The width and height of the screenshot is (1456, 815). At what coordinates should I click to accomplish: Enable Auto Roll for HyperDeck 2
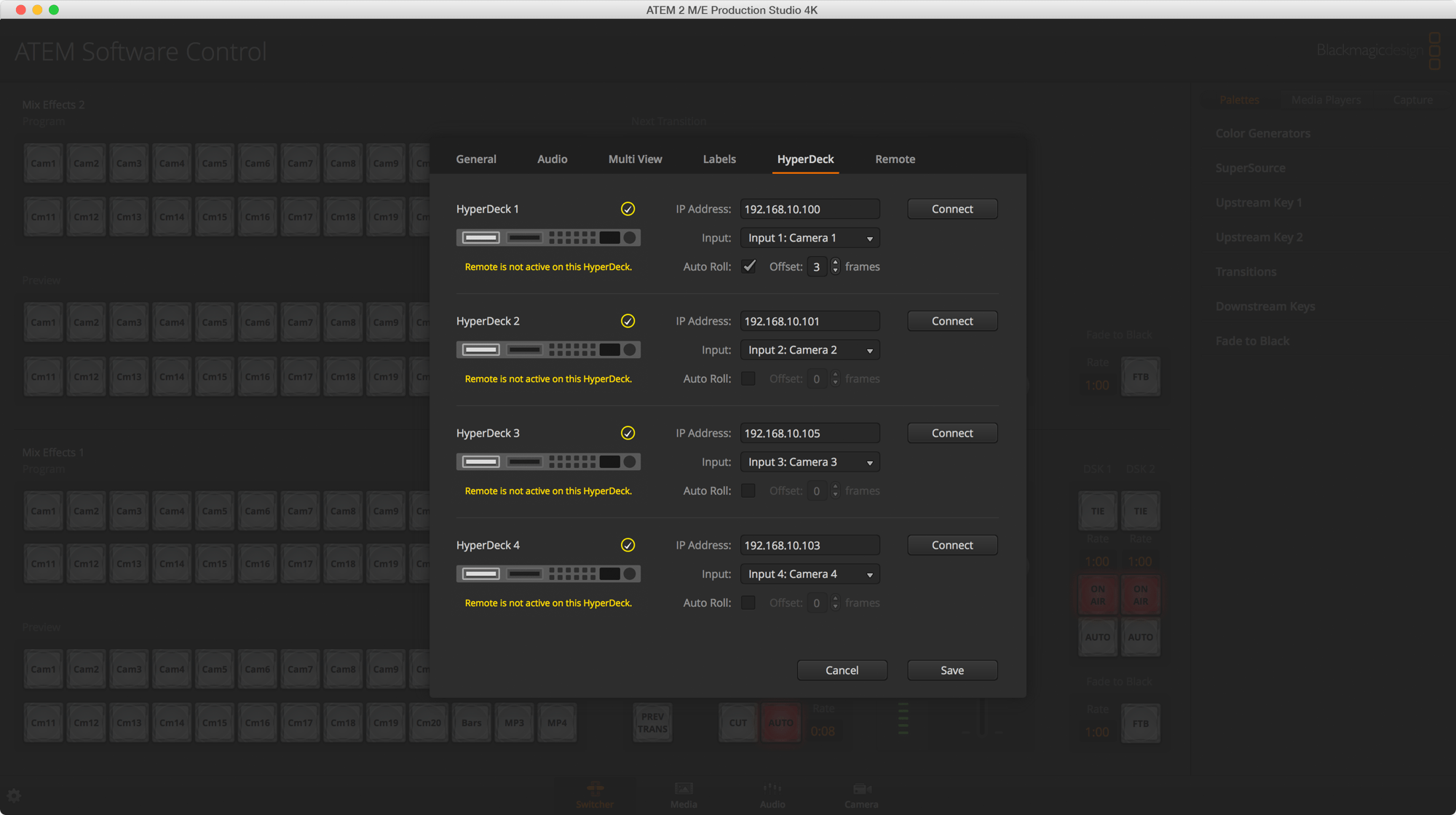(x=748, y=378)
